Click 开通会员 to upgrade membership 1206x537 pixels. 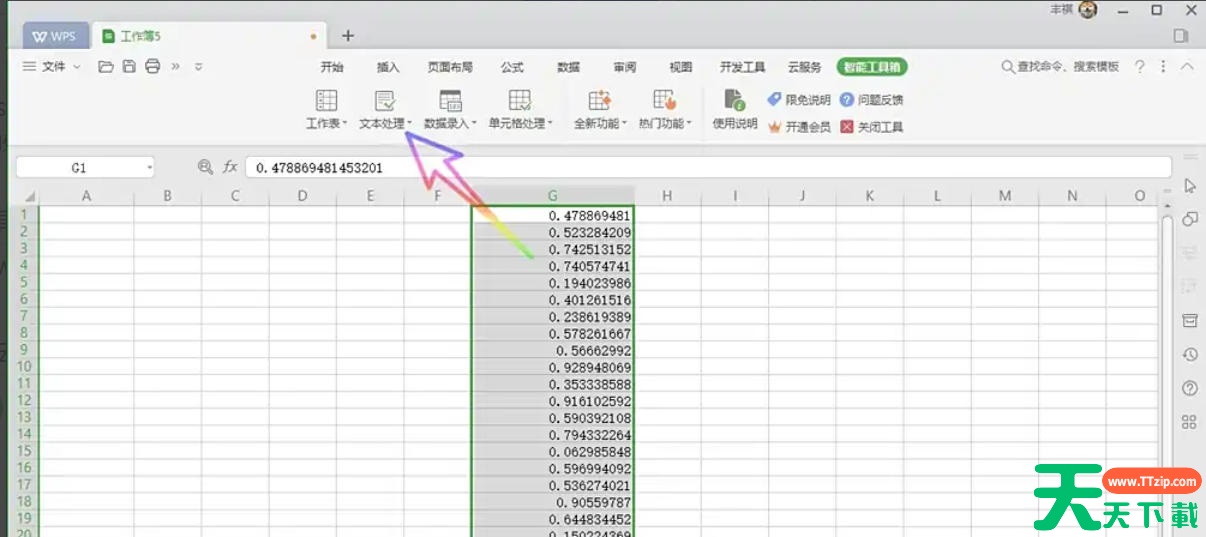(799, 127)
